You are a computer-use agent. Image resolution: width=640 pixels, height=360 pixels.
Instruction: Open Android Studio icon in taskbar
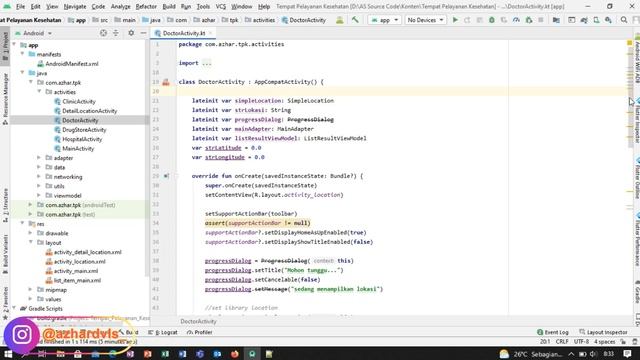click(252, 354)
